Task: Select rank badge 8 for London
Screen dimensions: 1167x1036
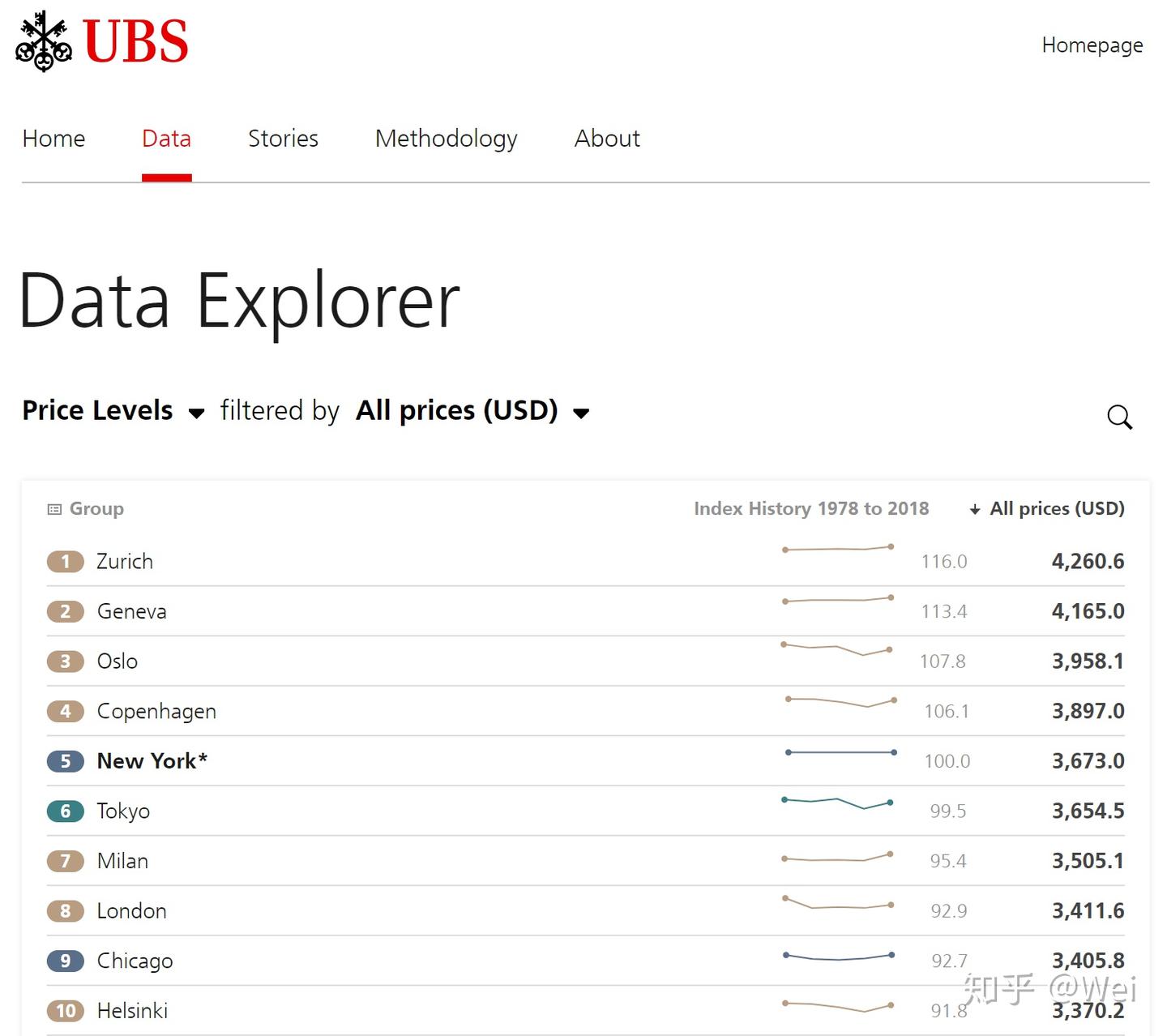Action: [66, 911]
